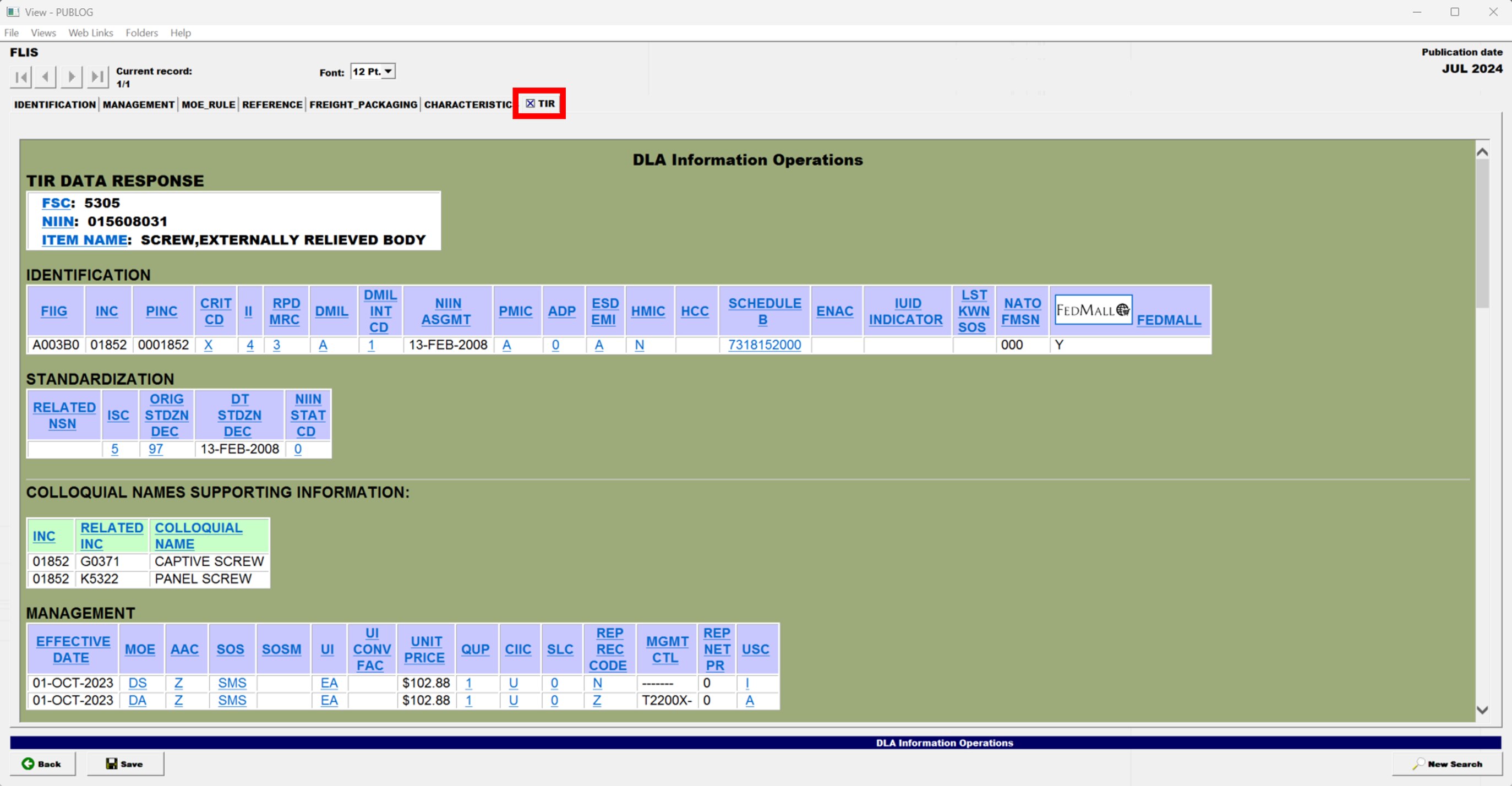Click the FSC link

click(x=56, y=203)
